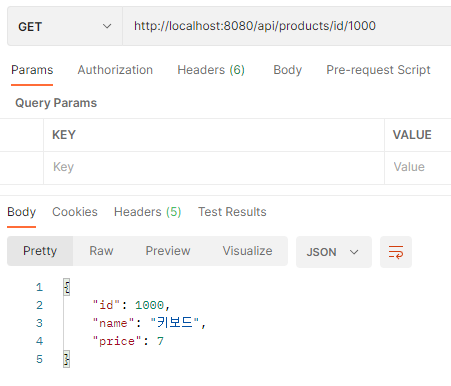
Task: Open the response Headers (5) tab
Action: click(147, 212)
